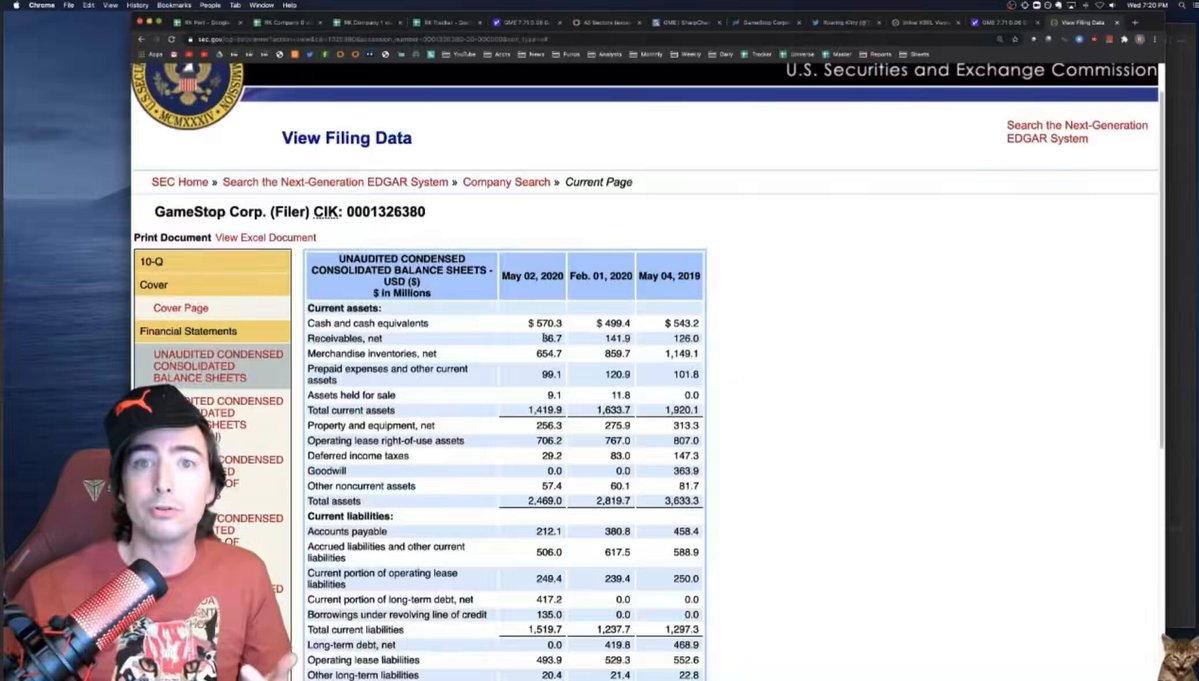Click the Goodwill value 363.9

tap(686, 471)
